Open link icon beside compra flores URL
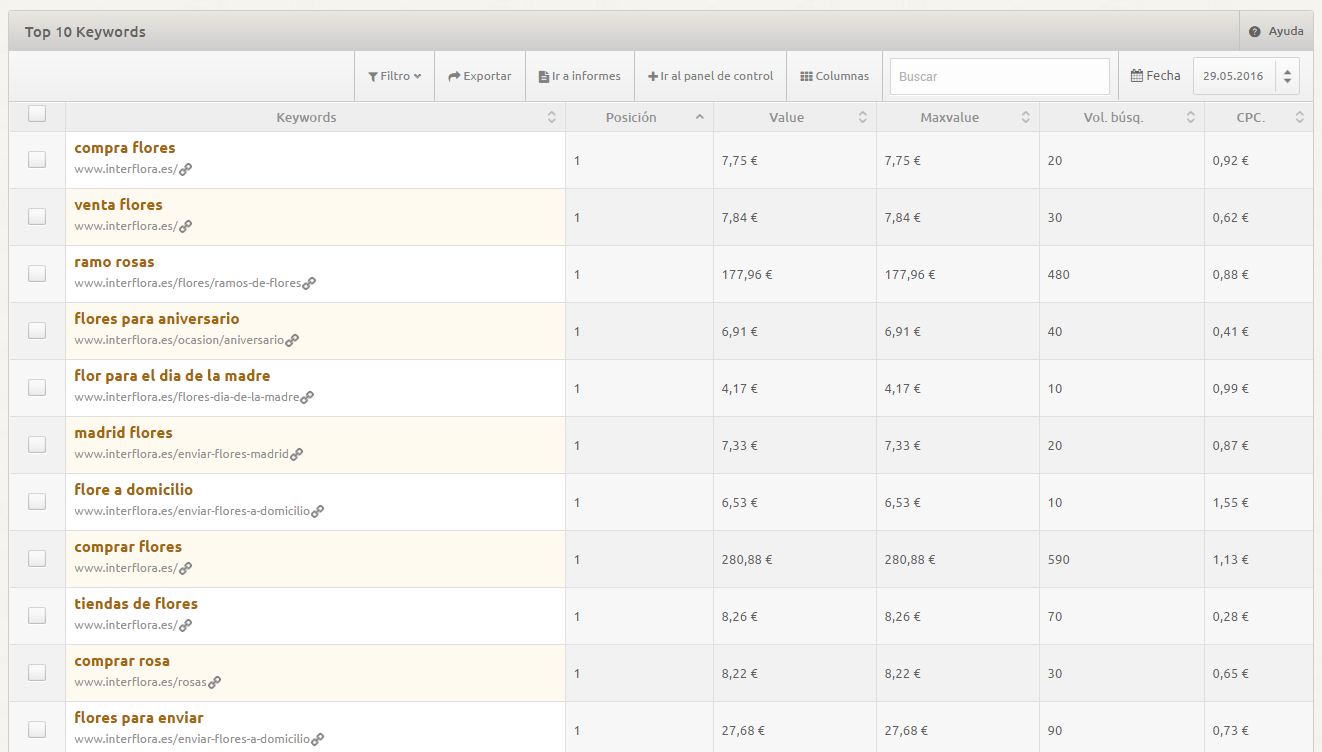The width and height of the screenshot is (1322, 752). pyautogui.click(x=185, y=169)
